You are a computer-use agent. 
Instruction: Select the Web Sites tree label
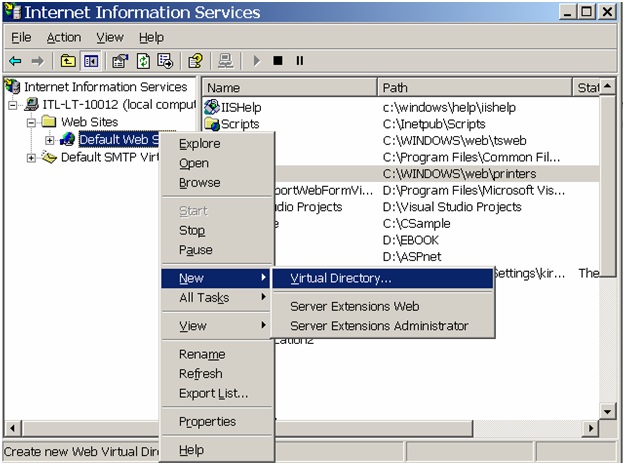89,122
